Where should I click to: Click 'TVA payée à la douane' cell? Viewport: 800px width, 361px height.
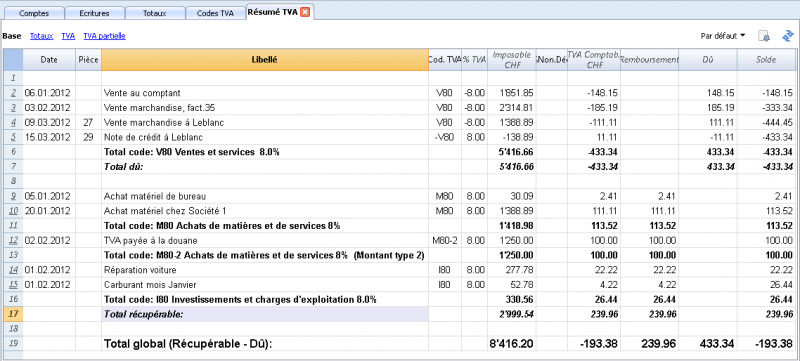[x=265, y=241]
